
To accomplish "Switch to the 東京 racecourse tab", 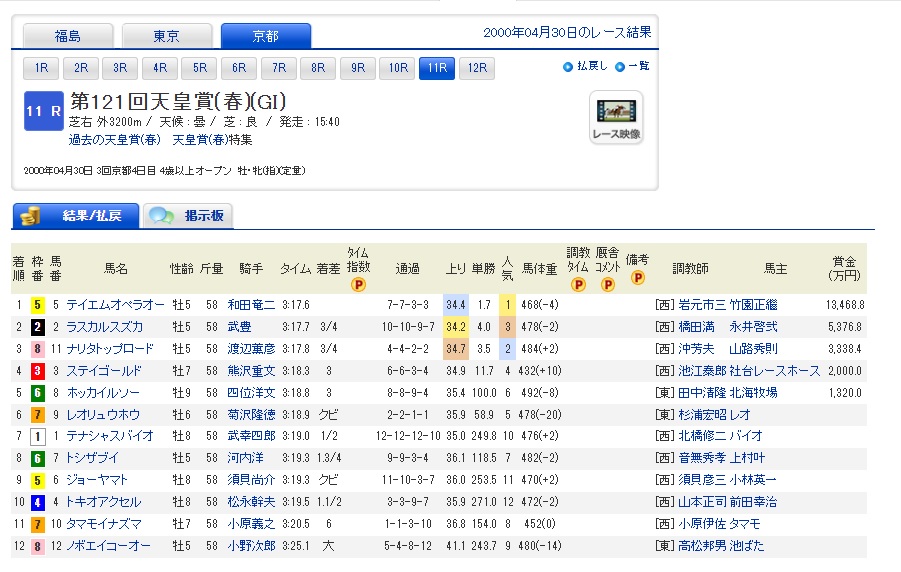I will tap(167, 37).
